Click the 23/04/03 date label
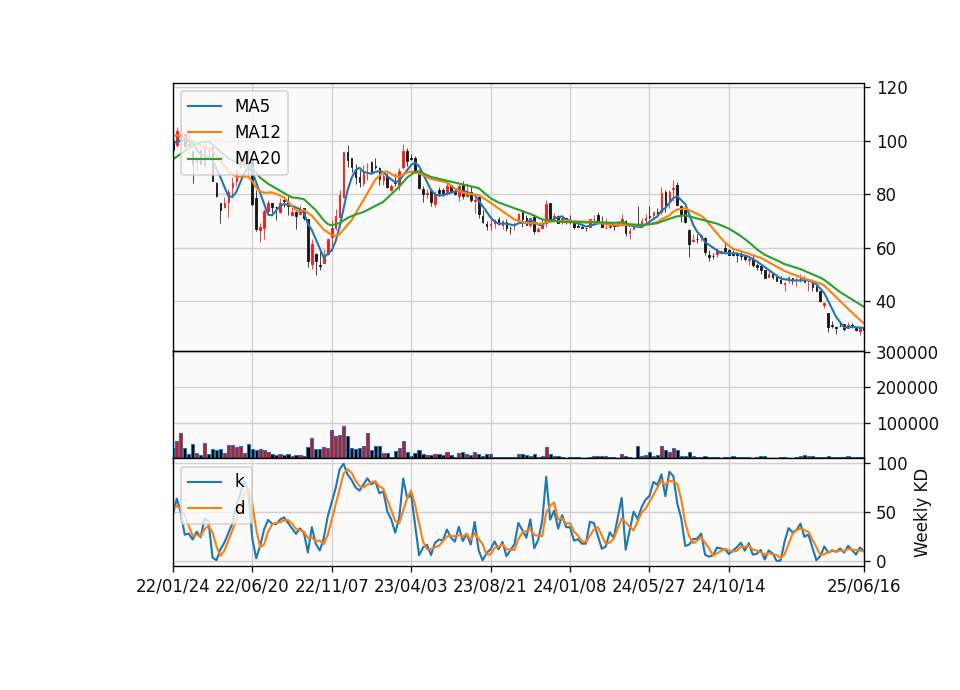Viewport: 960px width, 690px height. (411, 586)
